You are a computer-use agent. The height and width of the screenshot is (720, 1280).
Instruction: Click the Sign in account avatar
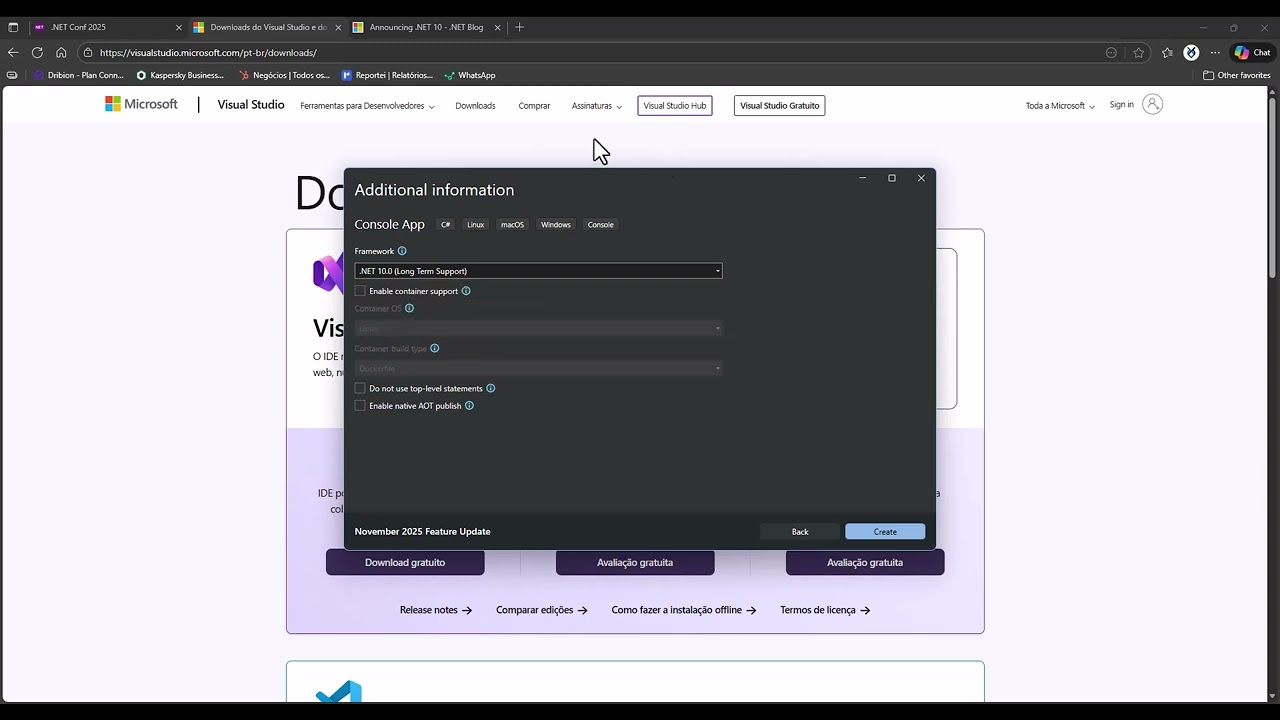click(x=1152, y=104)
